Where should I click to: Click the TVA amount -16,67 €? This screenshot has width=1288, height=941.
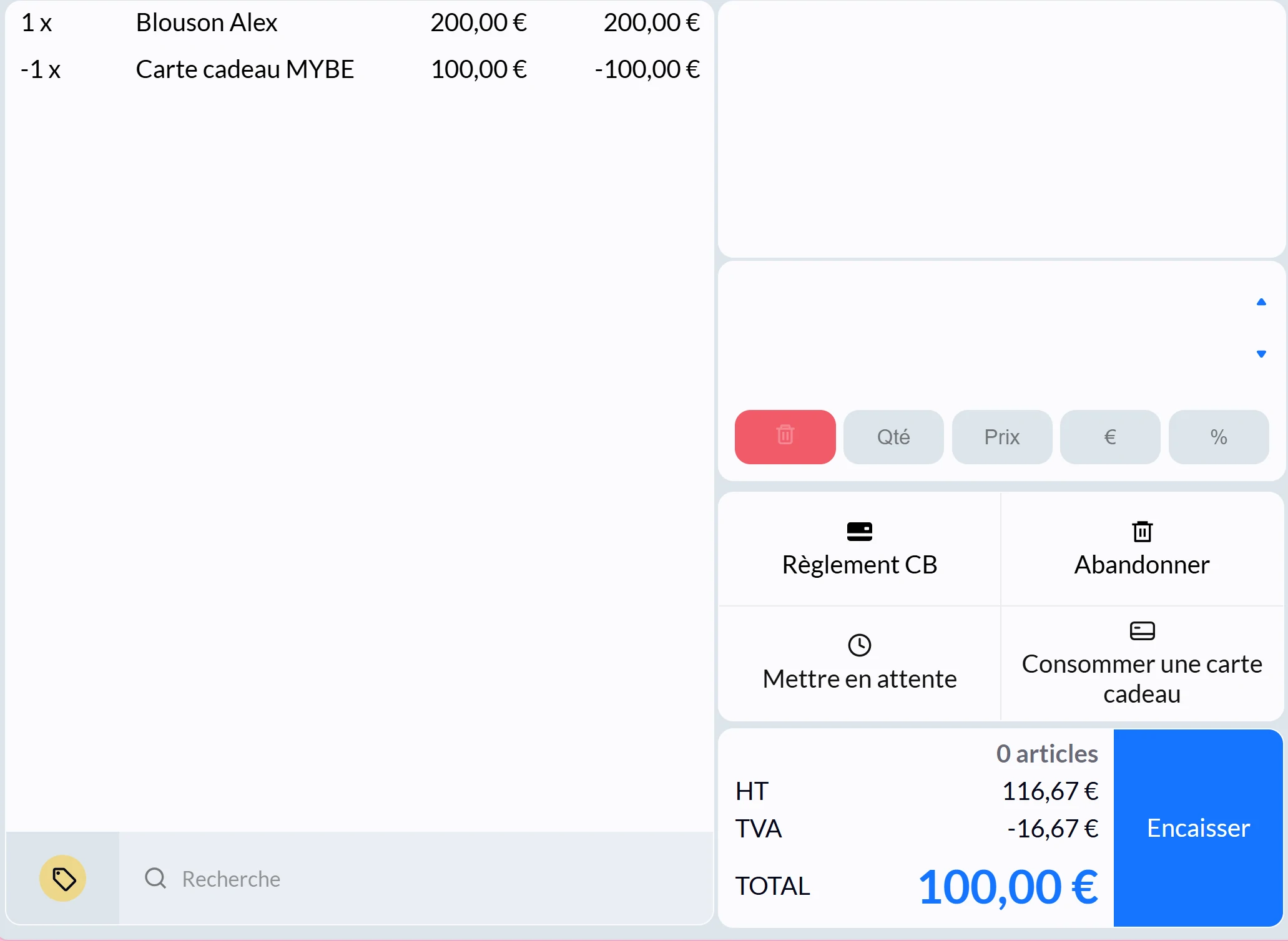[1053, 829]
